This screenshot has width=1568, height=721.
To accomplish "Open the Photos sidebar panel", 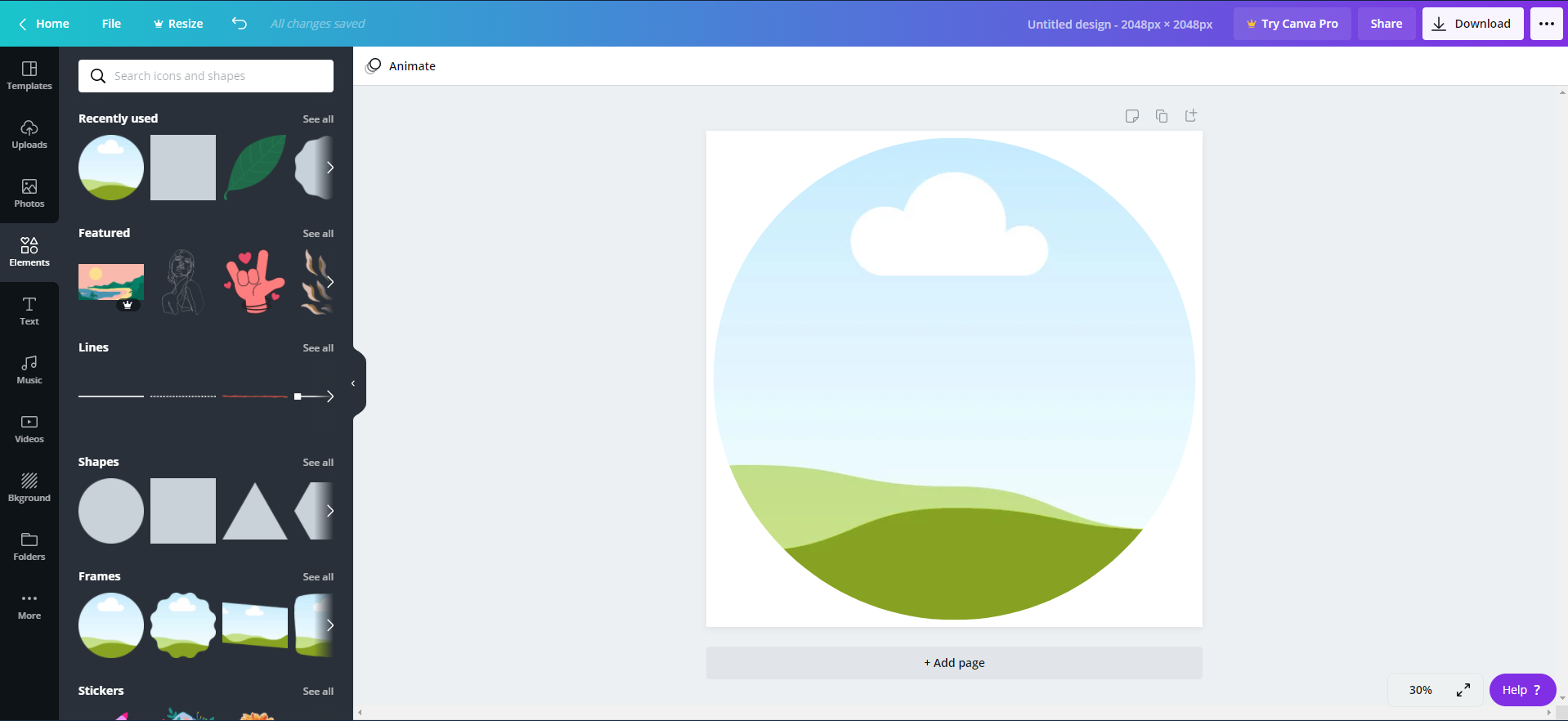I will pos(29,194).
